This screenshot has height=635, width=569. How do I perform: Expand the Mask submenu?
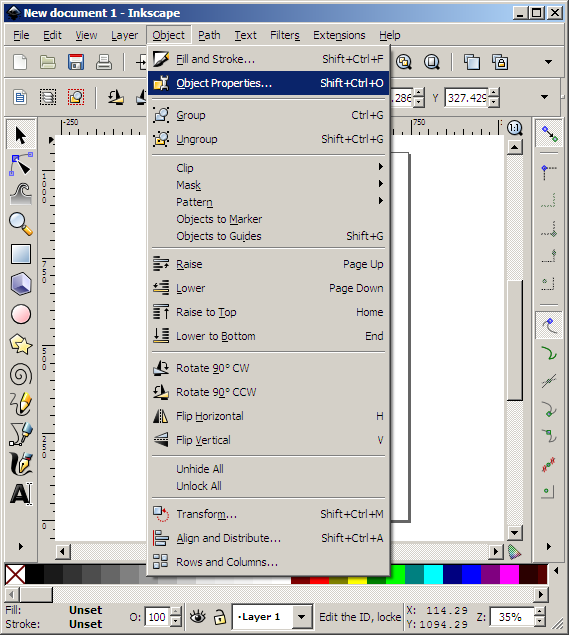click(268, 185)
